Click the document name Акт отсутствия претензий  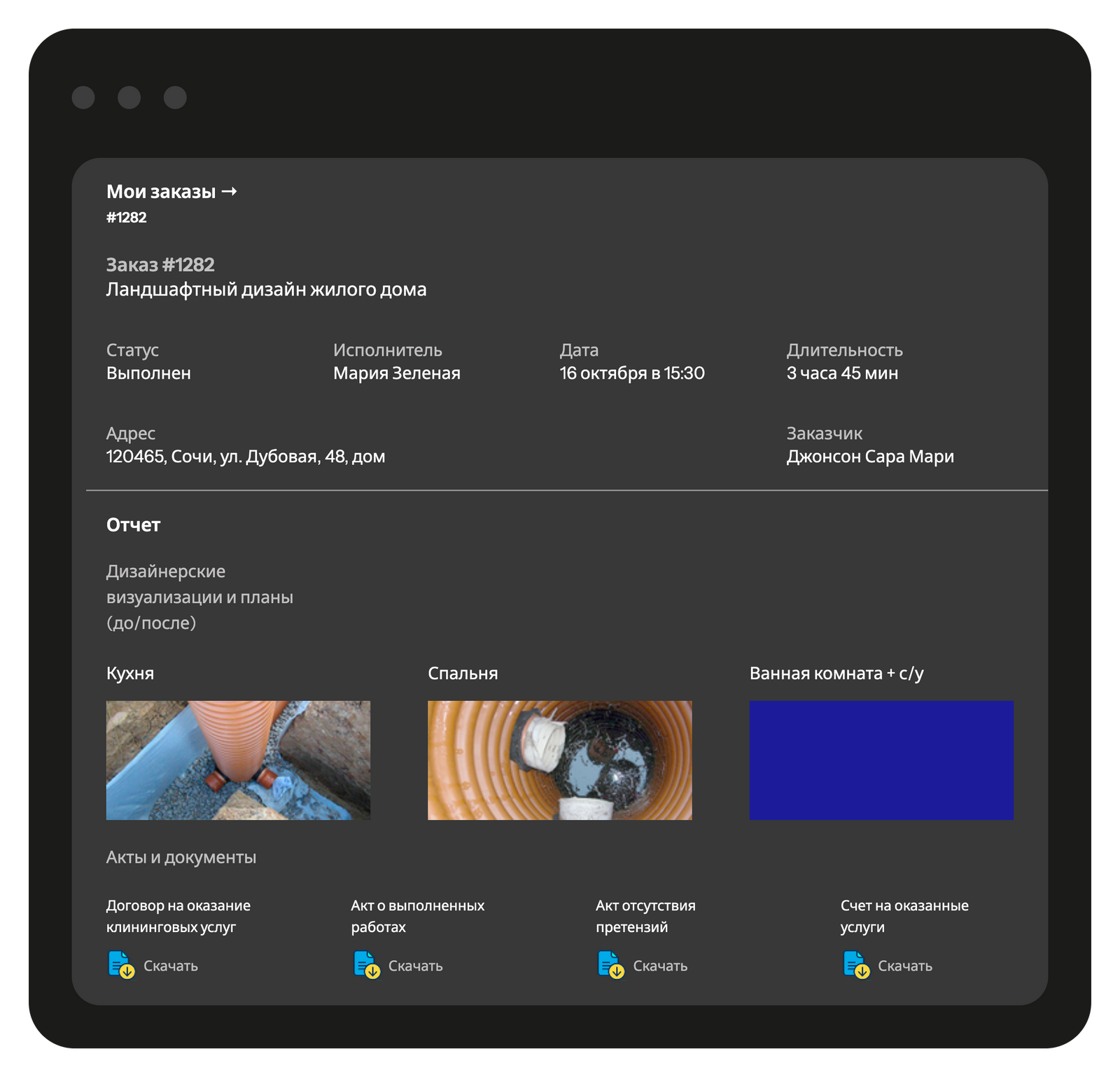coord(645,916)
